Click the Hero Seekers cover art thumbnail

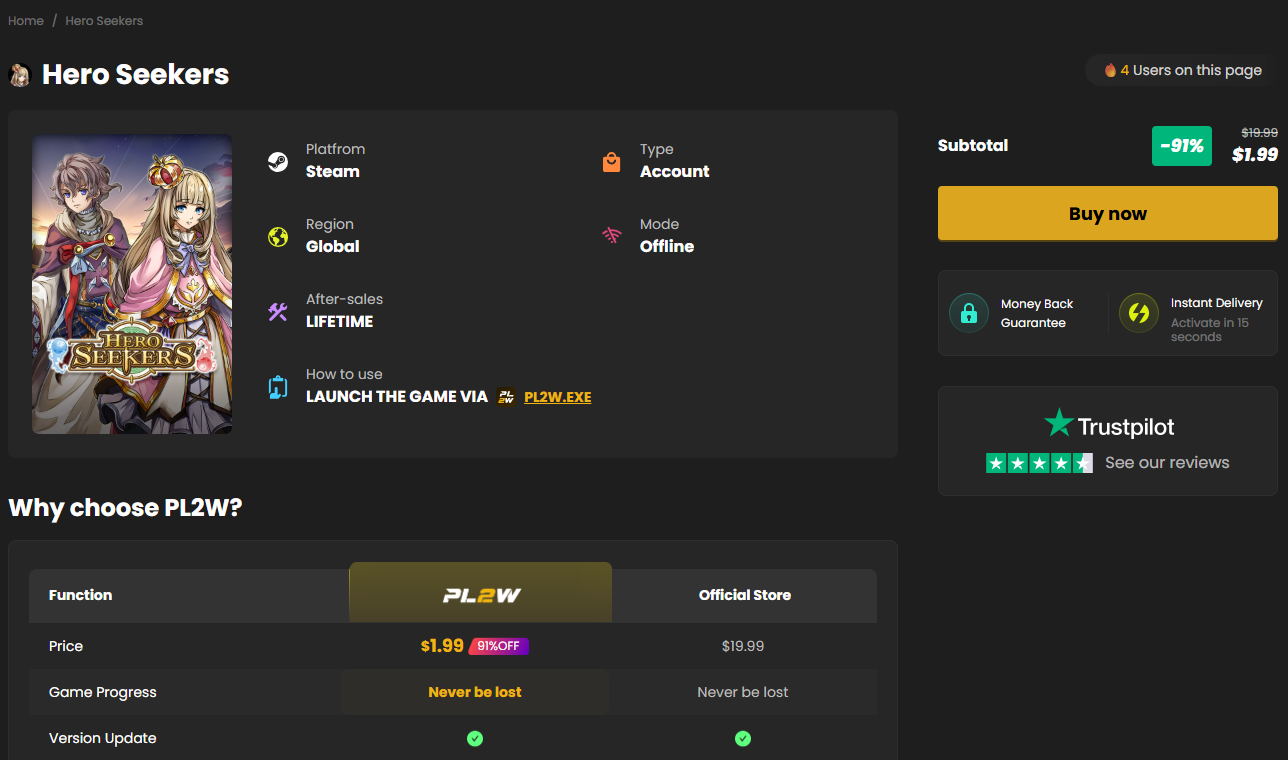[x=132, y=284]
